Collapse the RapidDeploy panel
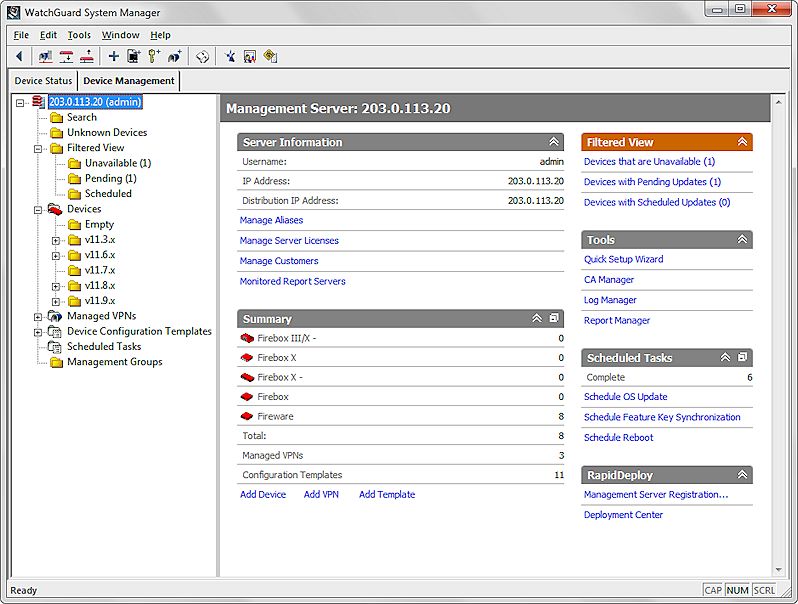The width and height of the screenshot is (798, 604). tap(742, 475)
